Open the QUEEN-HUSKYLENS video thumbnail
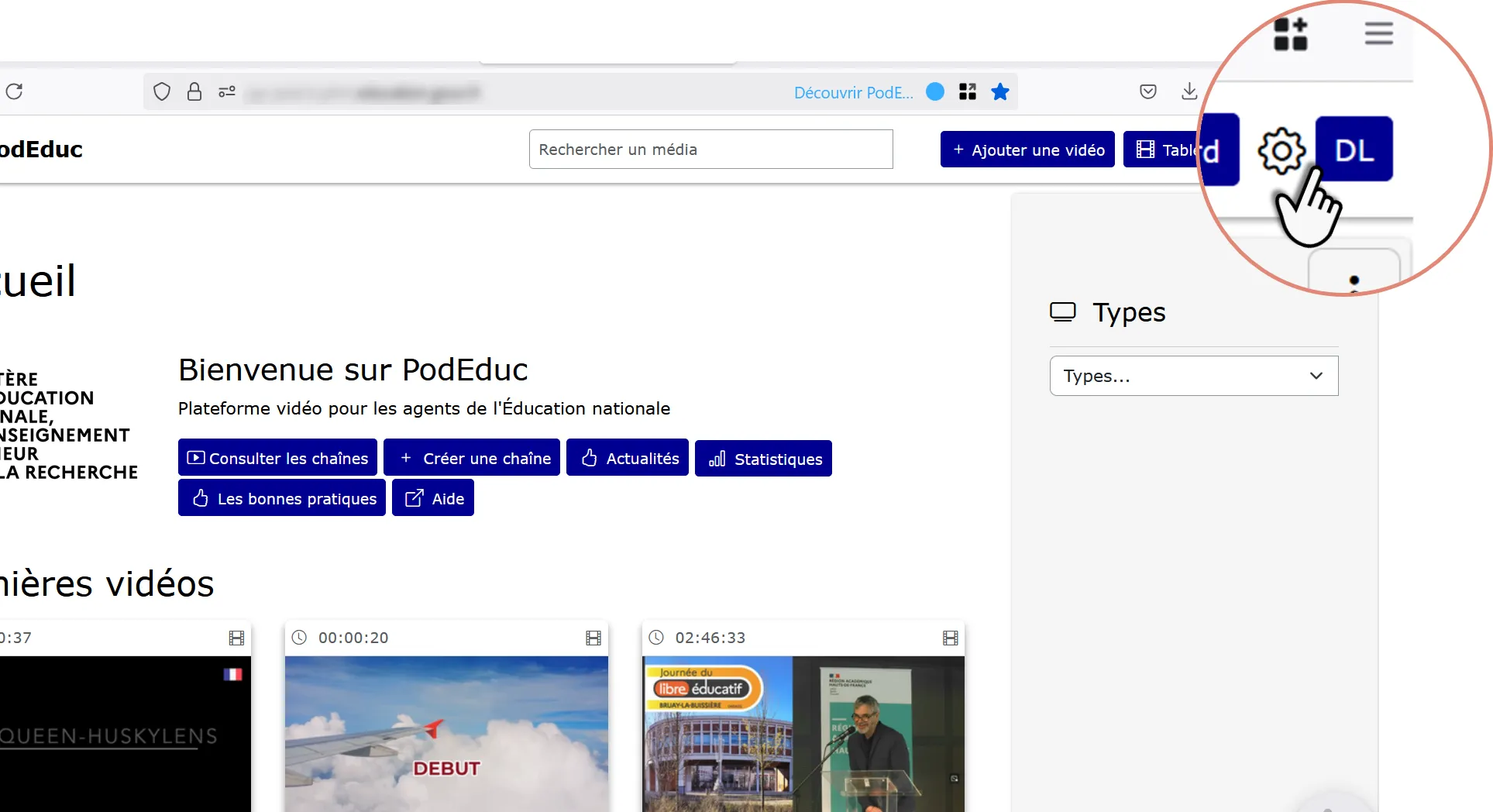The image size is (1493, 812). (124, 734)
